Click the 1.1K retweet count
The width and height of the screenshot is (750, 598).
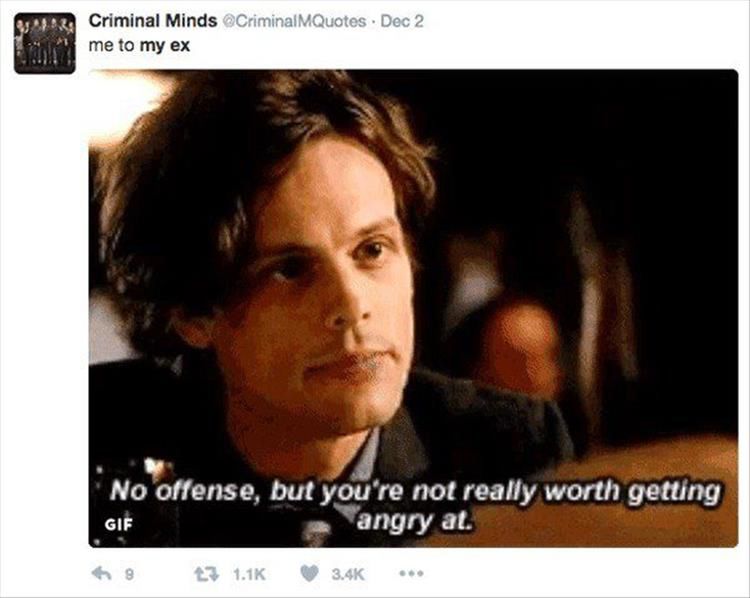point(249,574)
